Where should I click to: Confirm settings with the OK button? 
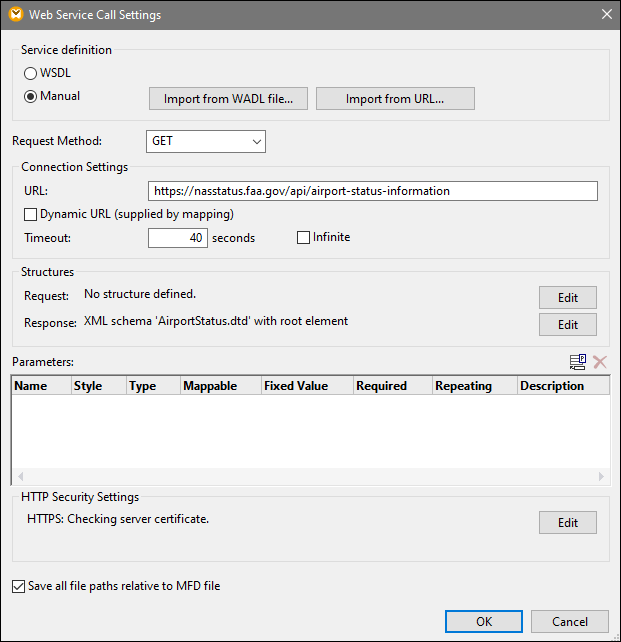pos(484,621)
